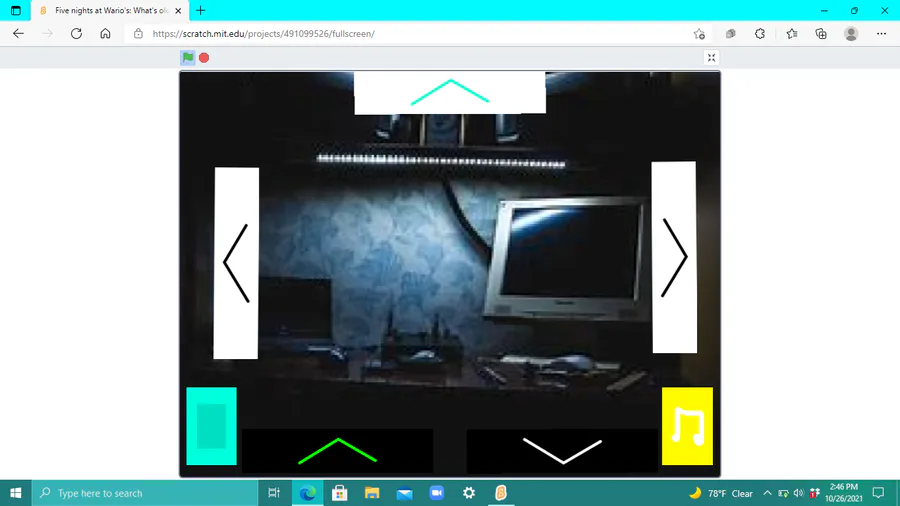Open browser extensions puzzle icon

760,34
